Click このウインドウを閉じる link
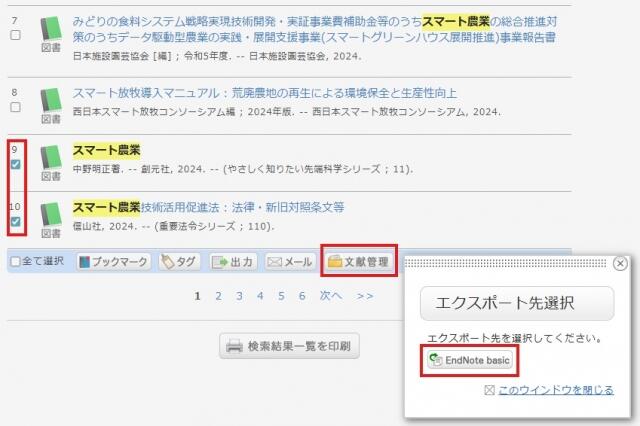640x426 pixels. 555,390
